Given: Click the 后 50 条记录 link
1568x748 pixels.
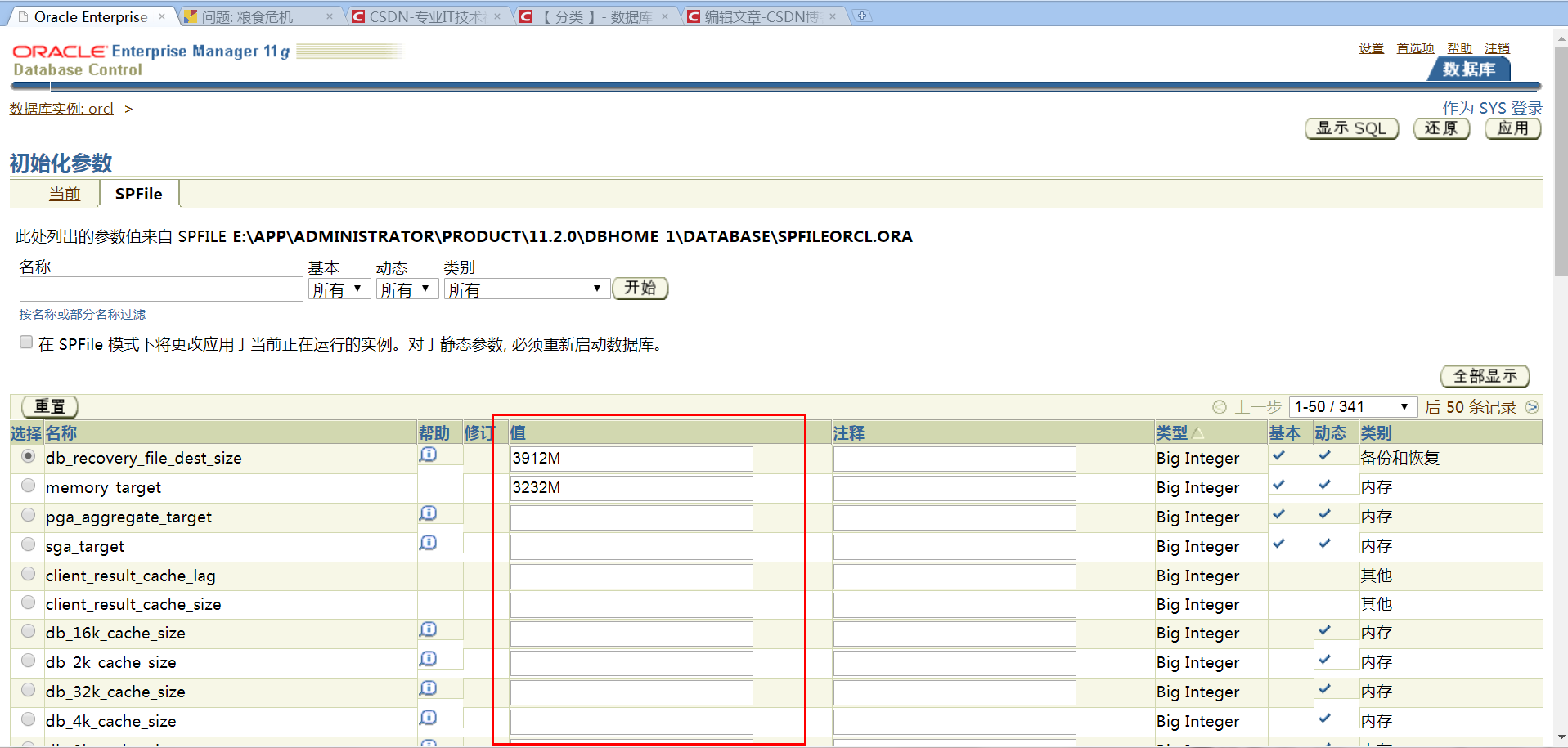Looking at the screenshot, I should 1470,406.
